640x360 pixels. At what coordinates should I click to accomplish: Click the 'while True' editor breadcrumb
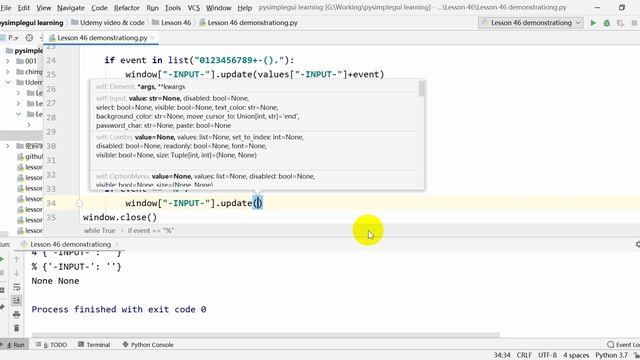pos(100,231)
